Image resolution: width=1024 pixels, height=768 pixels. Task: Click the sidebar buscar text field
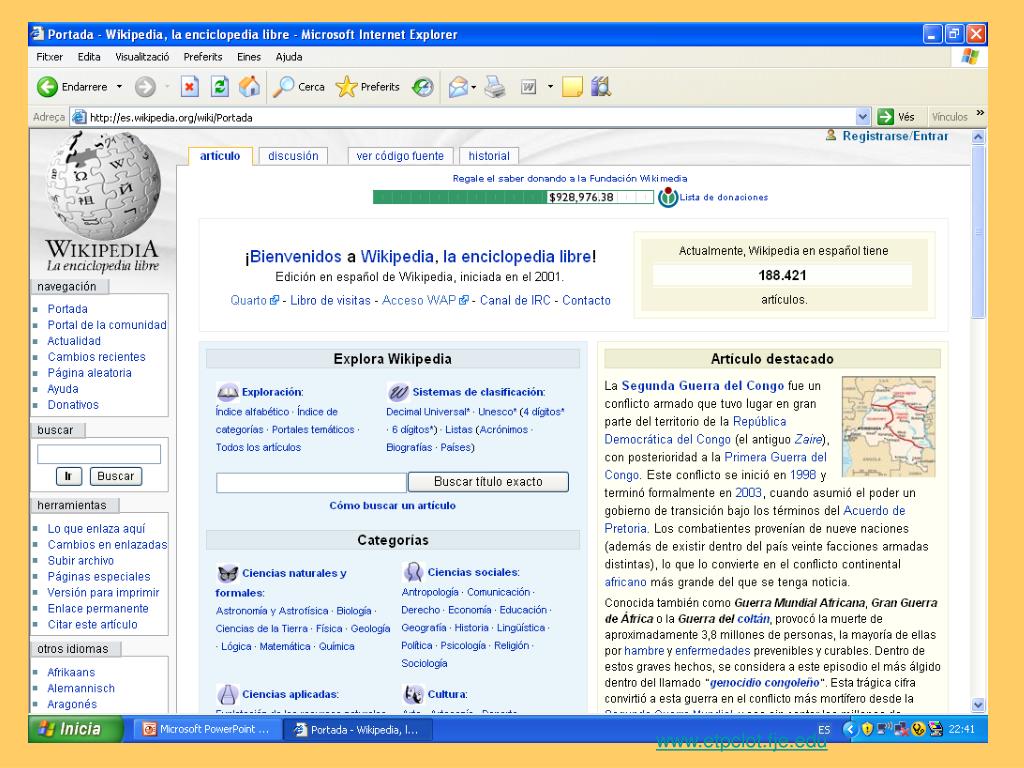[99, 454]
